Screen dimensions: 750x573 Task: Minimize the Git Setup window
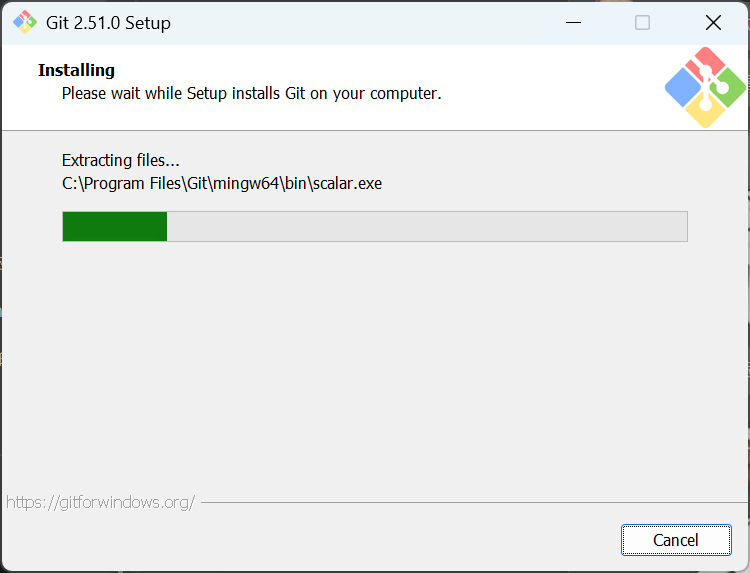(x=573, y=22)
